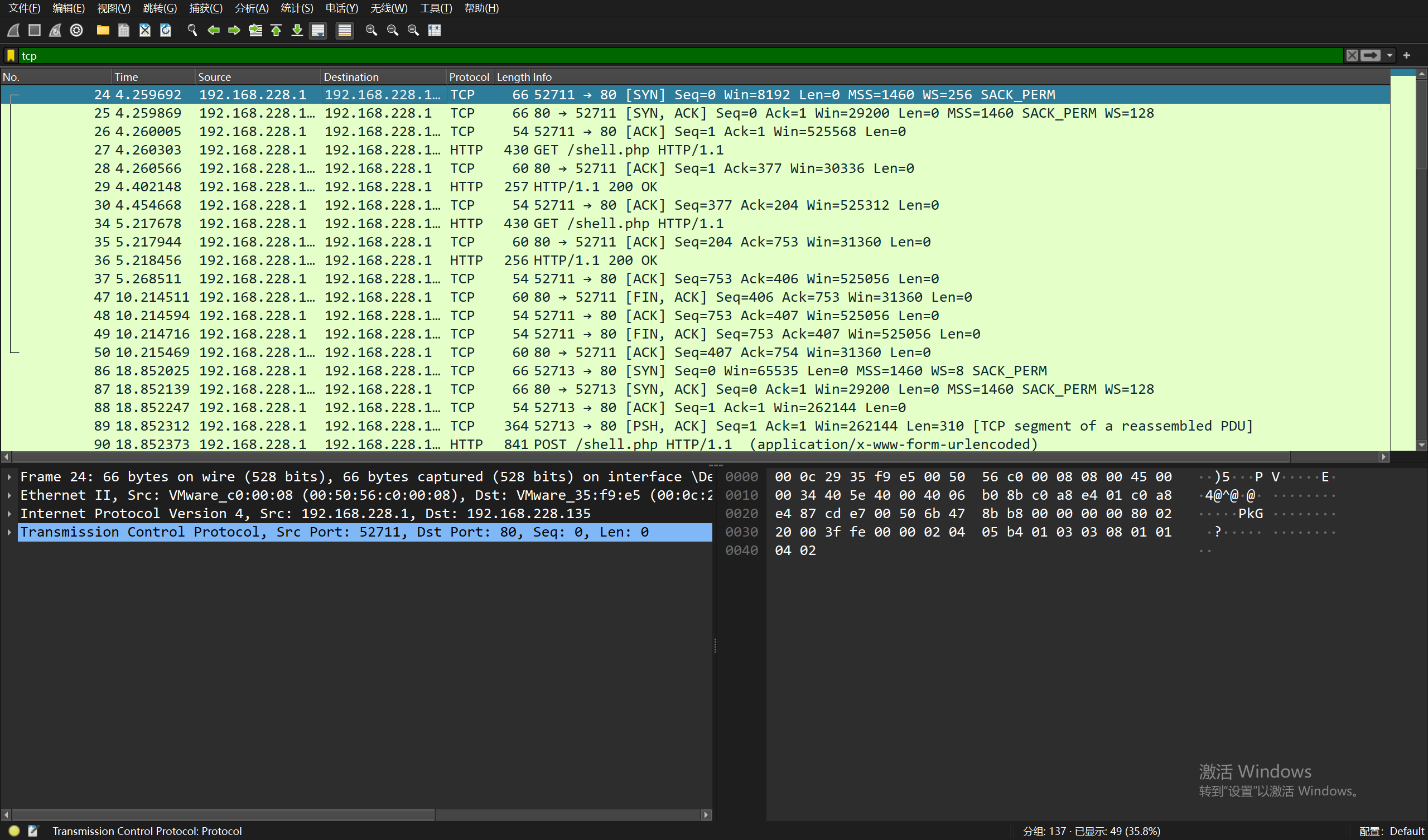The image size is (1428, 840).
Task: Go to the first packet arrow icon
Action: pos(277,30)
